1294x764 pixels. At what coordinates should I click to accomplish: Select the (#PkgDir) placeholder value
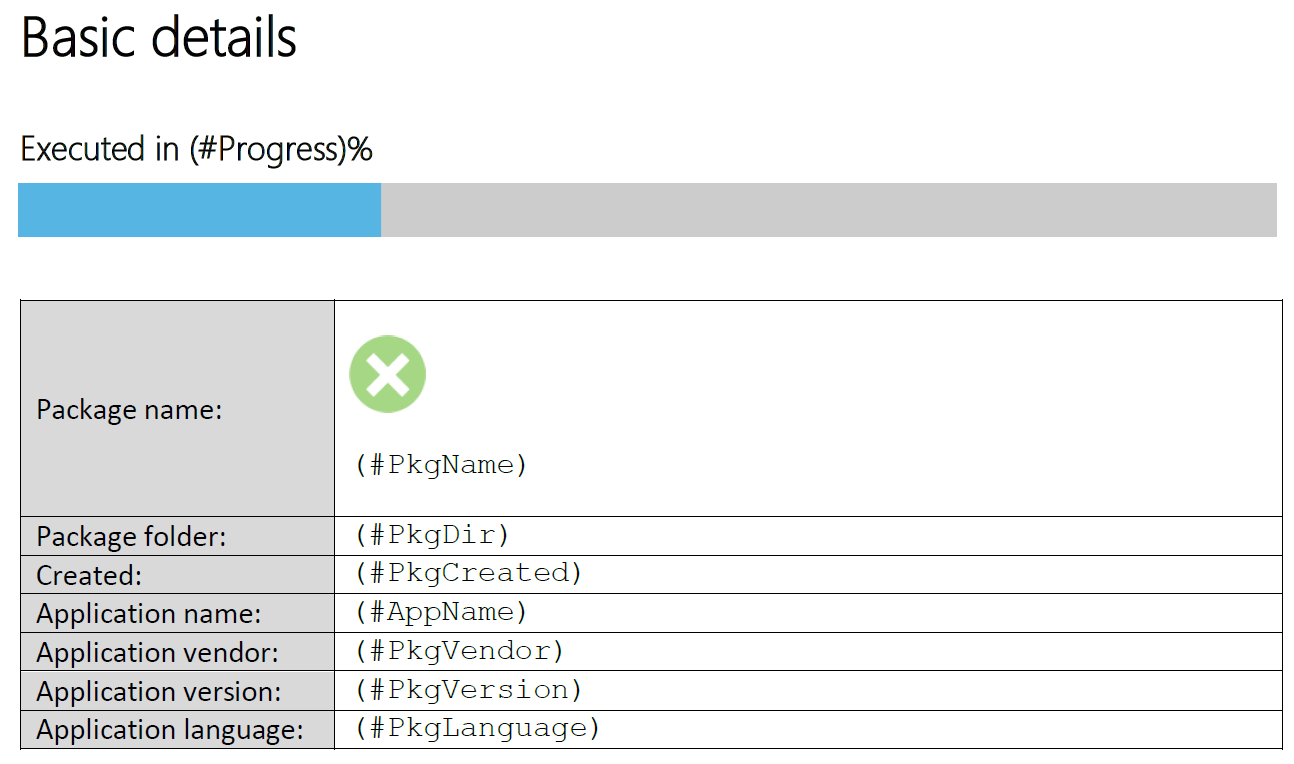[432, 535]
